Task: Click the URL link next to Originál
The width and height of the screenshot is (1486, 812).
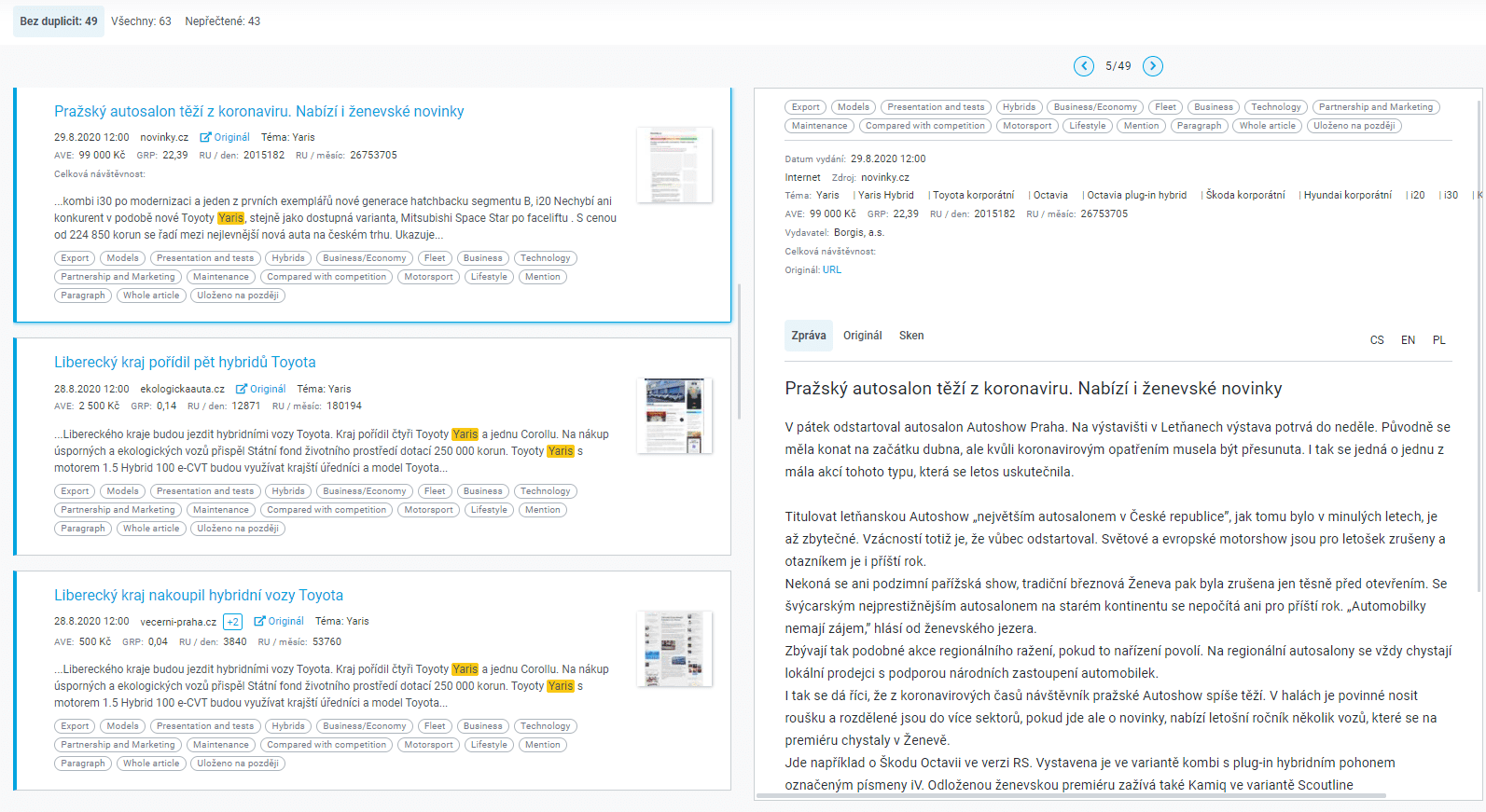Action: pyautogui.click(x=832, y=270)
